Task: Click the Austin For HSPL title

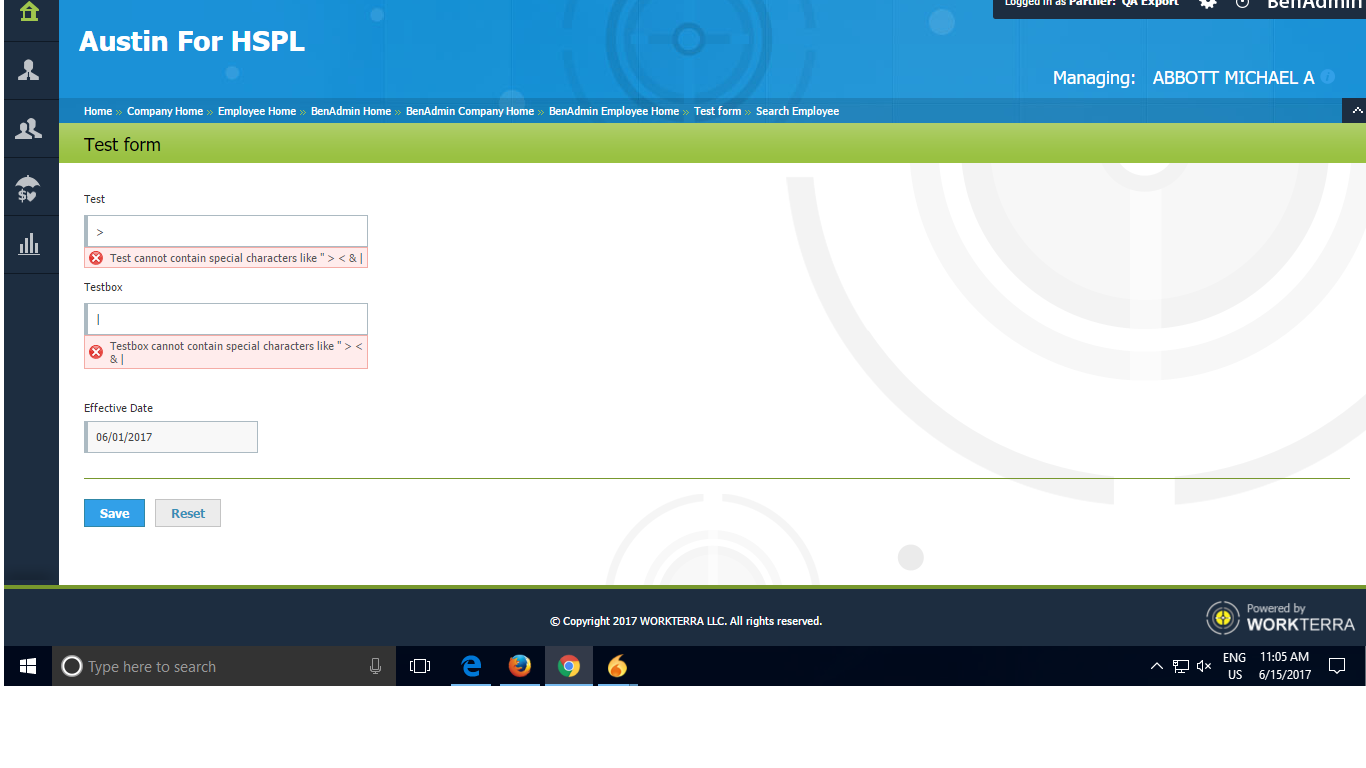Action: (x=192, y=41)
